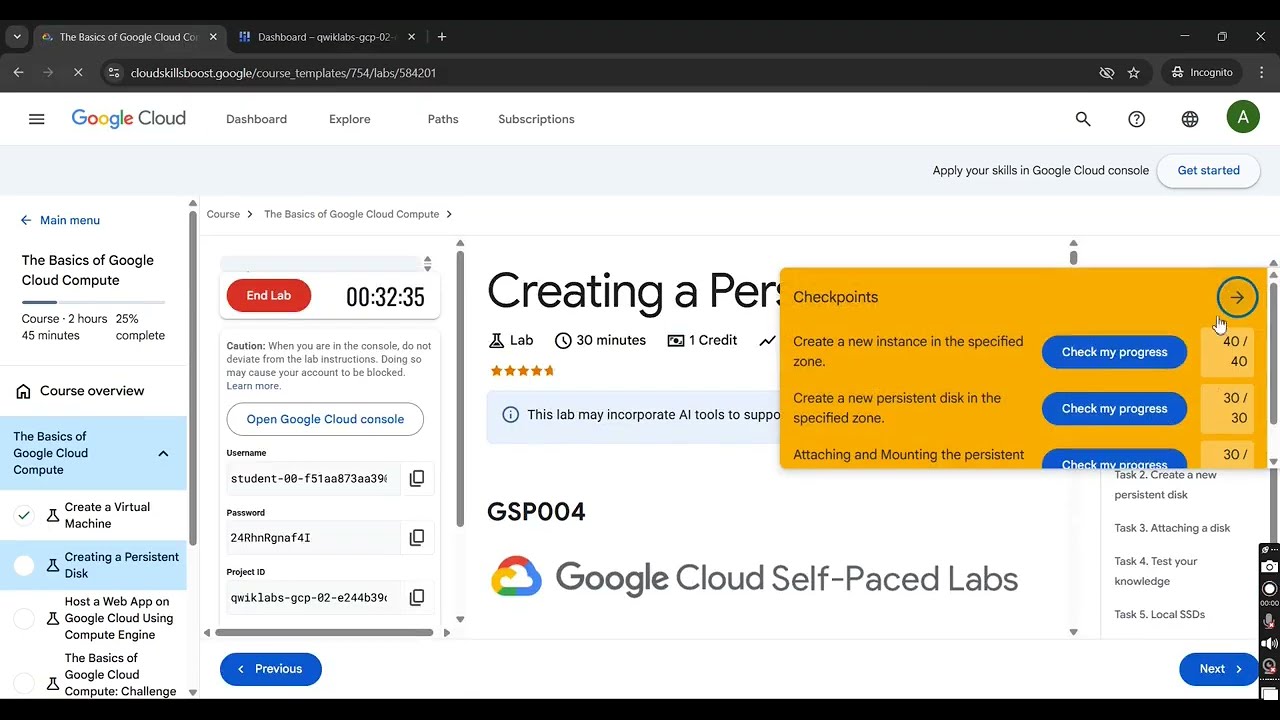Click the tracking protection eye icon
Screen dimensions: 1280x720
pos(1106,73)
